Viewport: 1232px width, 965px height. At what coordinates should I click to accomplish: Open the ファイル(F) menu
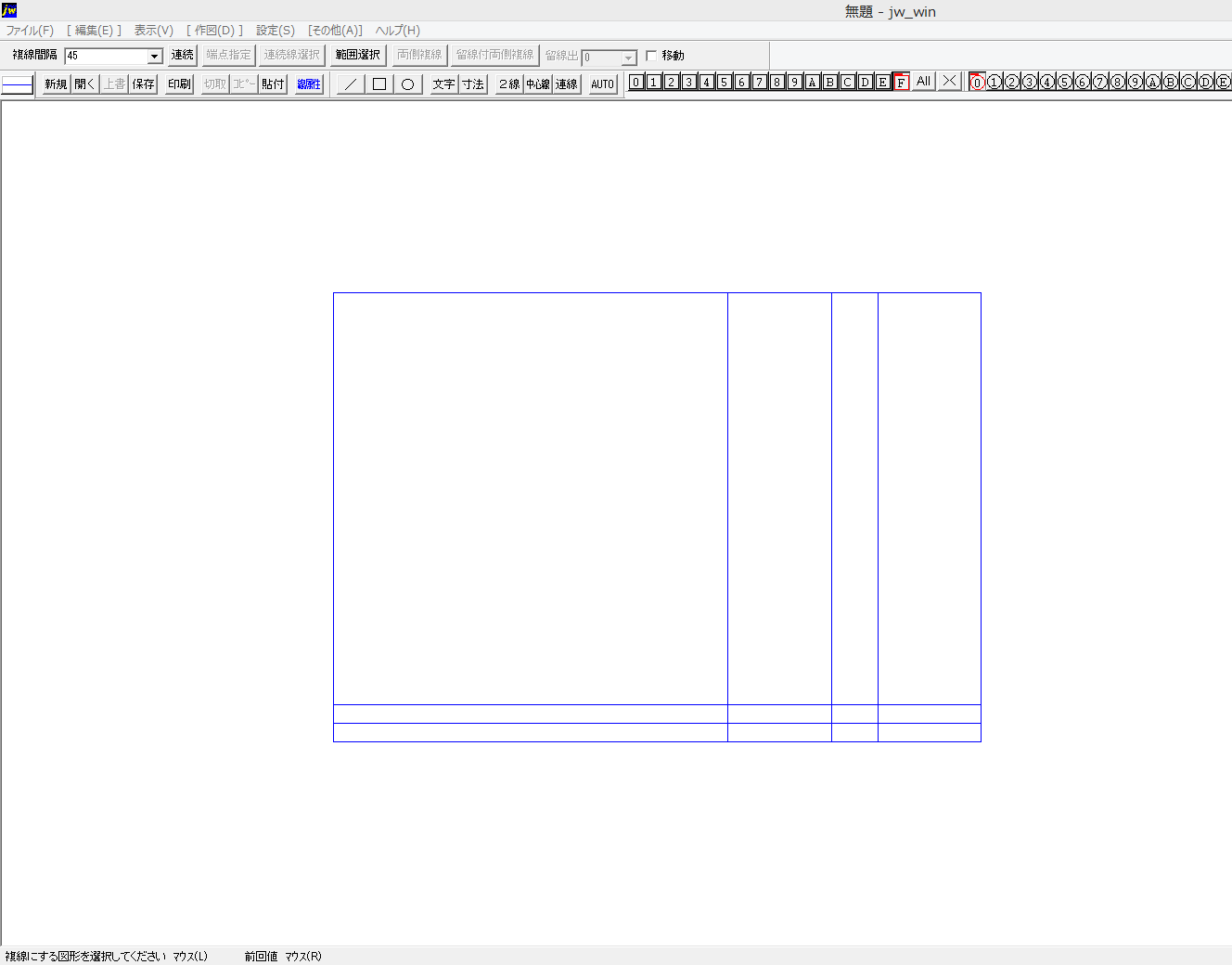coord(30,31)
